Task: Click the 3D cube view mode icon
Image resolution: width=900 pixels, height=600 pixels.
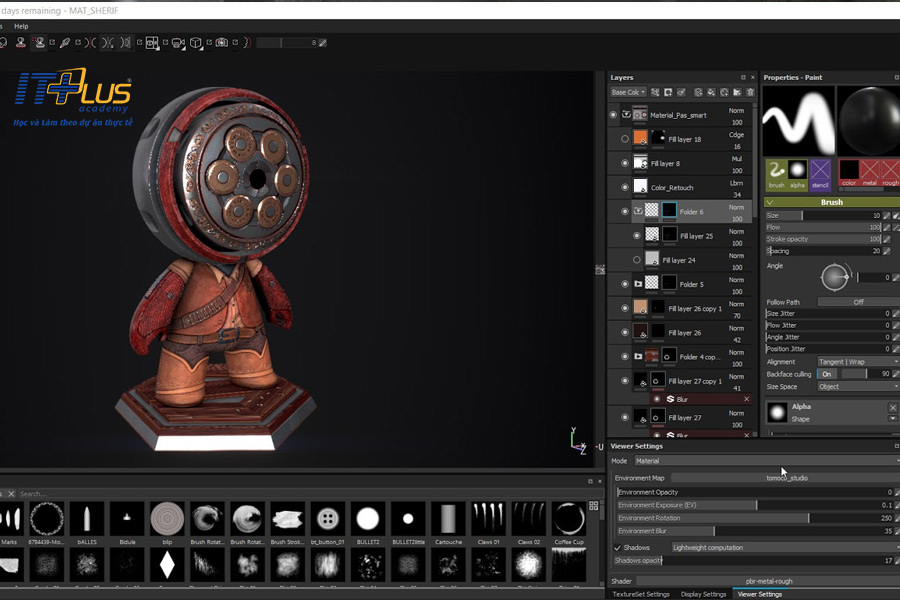Action: click(196, 43)
